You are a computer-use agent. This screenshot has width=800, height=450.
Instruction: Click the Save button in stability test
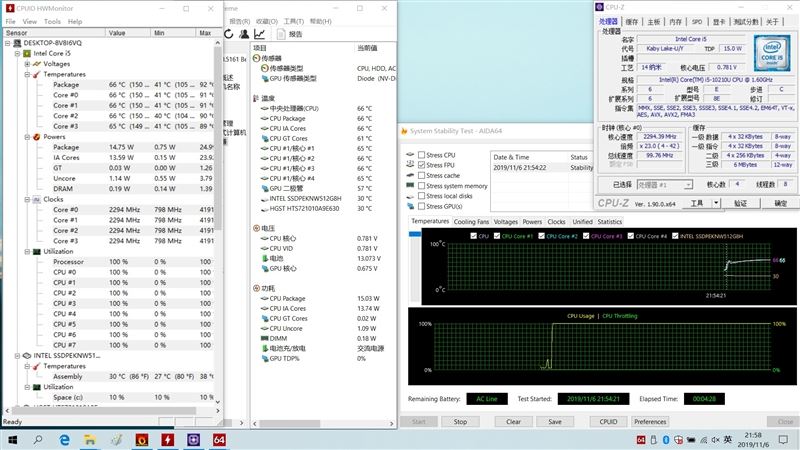[555, 421]
